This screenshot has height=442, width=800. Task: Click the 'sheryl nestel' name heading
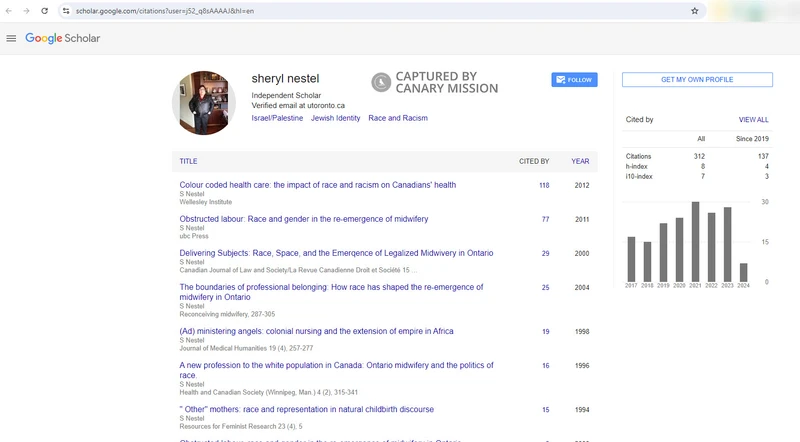(x=285, y=79)
